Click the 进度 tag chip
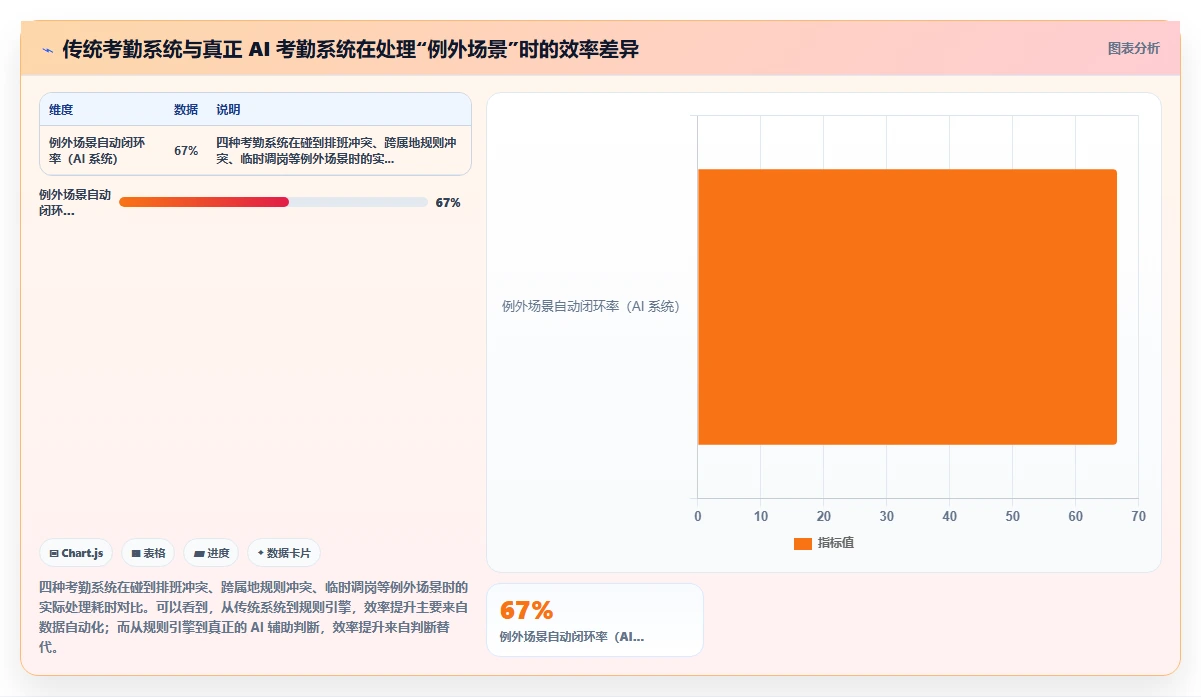Screen dimensions: 1201x697 (211, 553)
